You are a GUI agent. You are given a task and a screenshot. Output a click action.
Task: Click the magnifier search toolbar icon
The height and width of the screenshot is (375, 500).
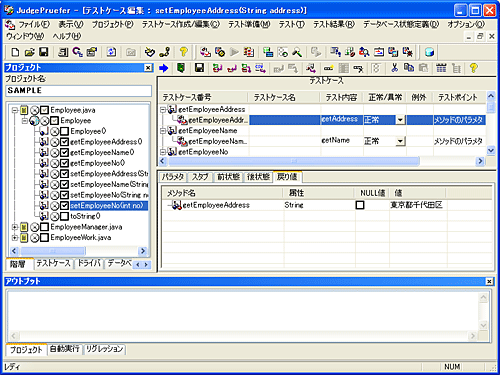point(297,52)
